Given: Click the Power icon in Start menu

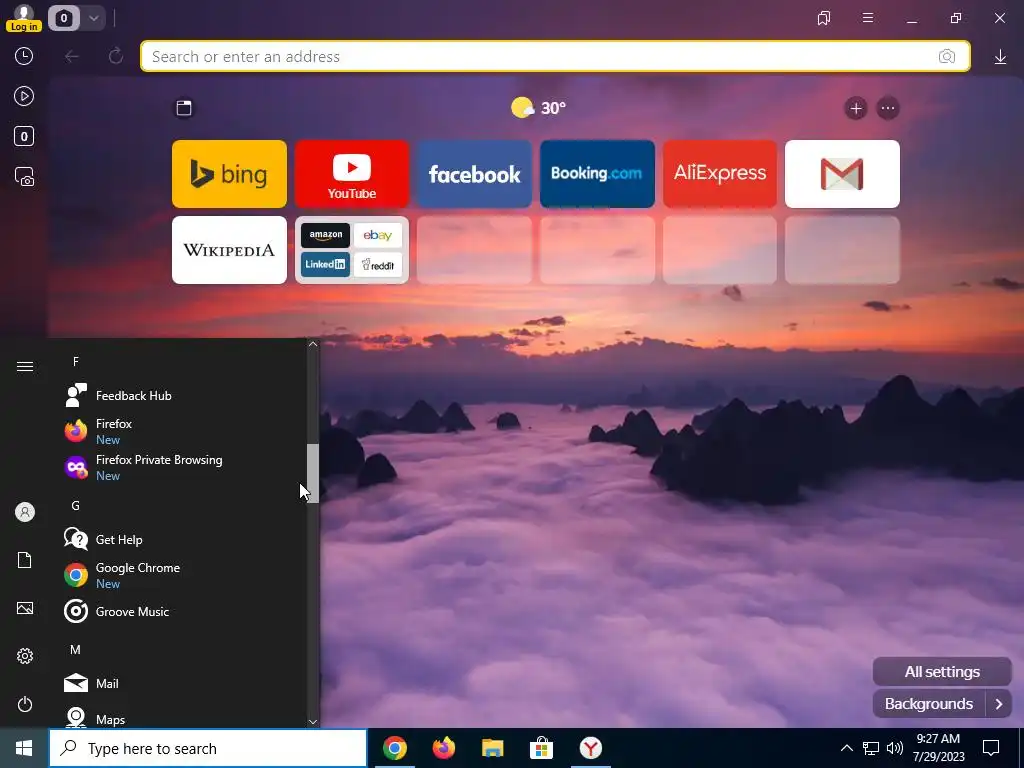Looking at the screenshot, I should [25, 705].
